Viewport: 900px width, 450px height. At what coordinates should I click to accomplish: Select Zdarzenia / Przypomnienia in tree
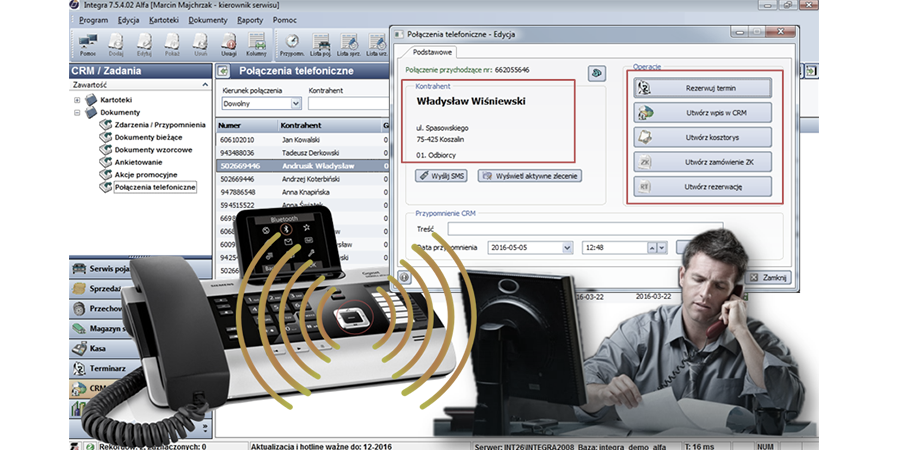(160, 125)
